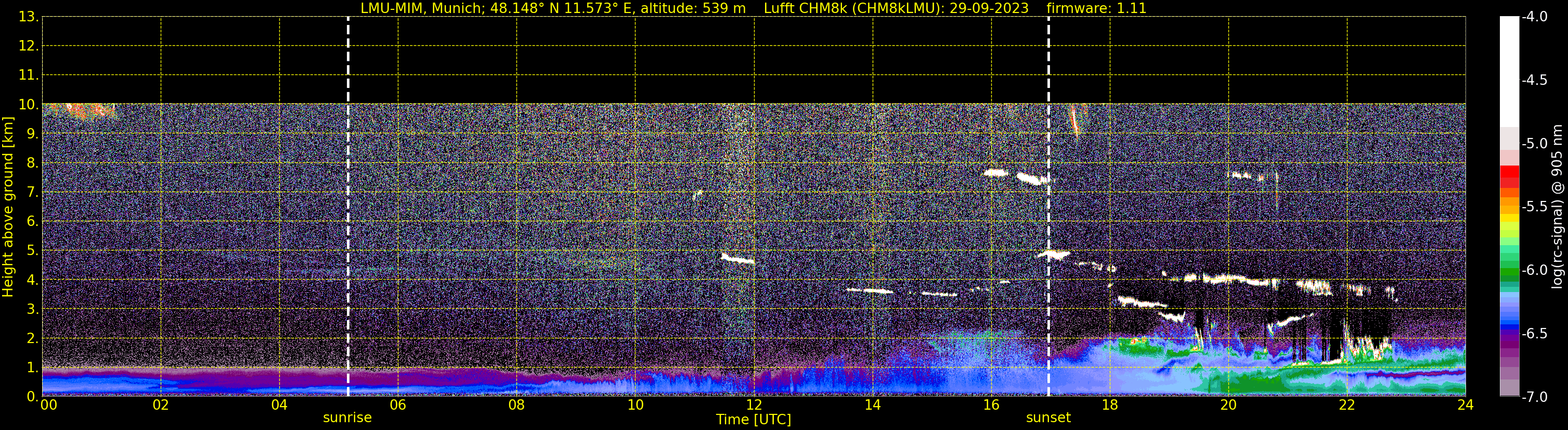Select the white band atop the colorbar

[x=1510, y=71]
